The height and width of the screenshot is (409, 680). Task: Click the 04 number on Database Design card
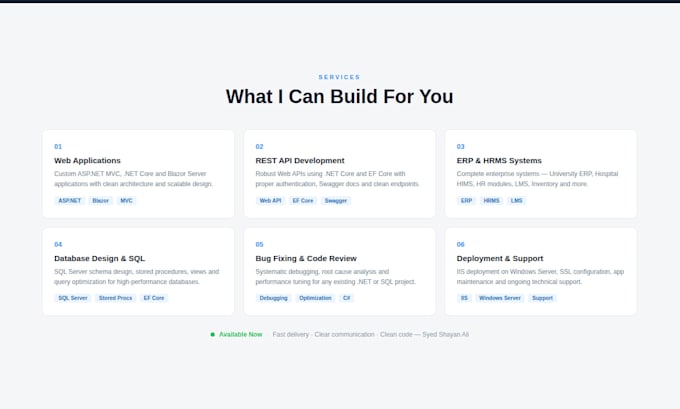pos(58,244)
